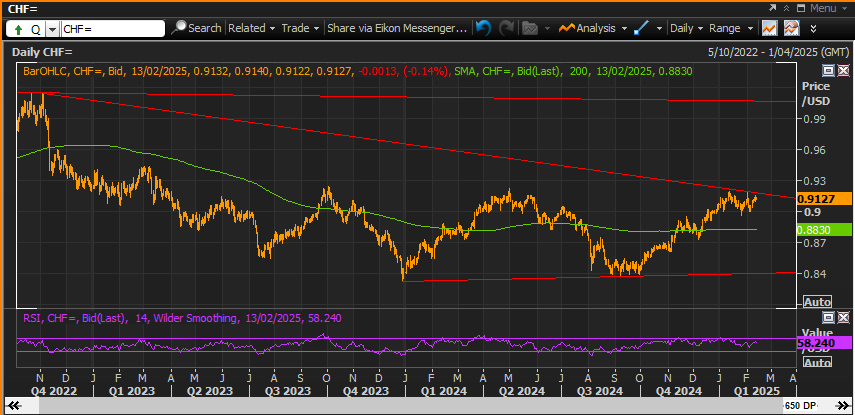Screen dimensions: 855x415
Task: Close the RSI panel
Action: click(x=844, y=317)
